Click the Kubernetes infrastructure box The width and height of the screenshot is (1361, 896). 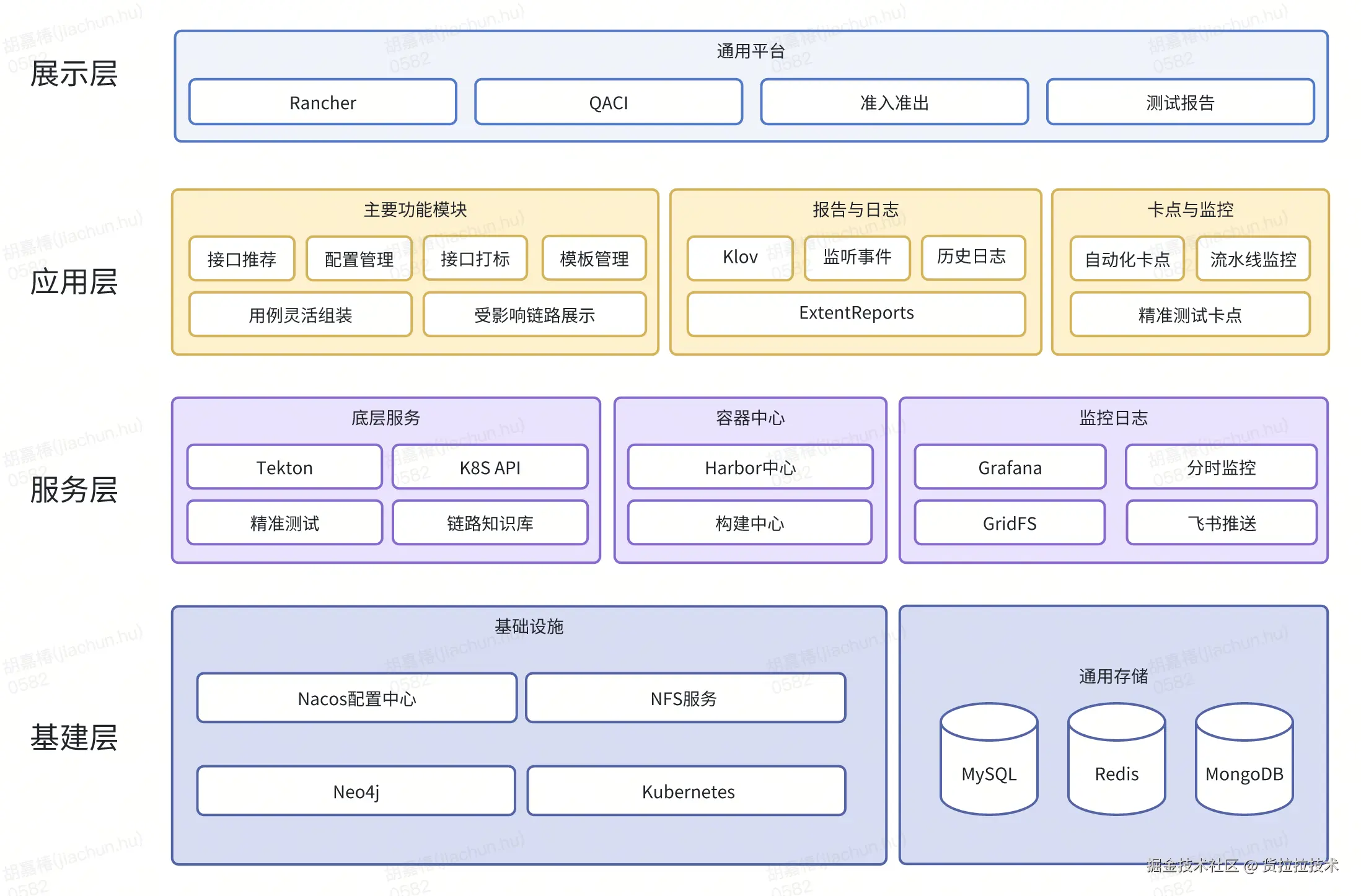pyautogui.click(x=687, y=791)
